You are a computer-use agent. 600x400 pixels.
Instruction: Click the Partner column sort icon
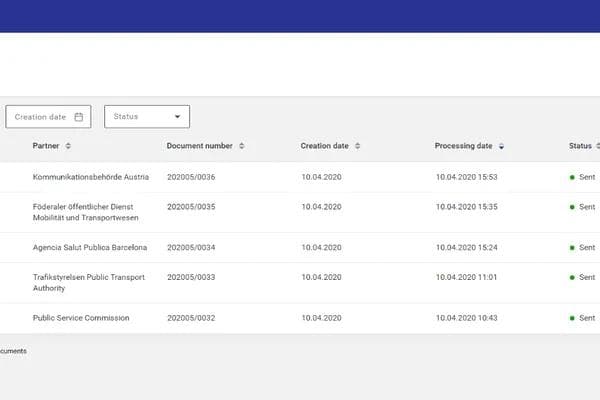click(x=68, y=146)
